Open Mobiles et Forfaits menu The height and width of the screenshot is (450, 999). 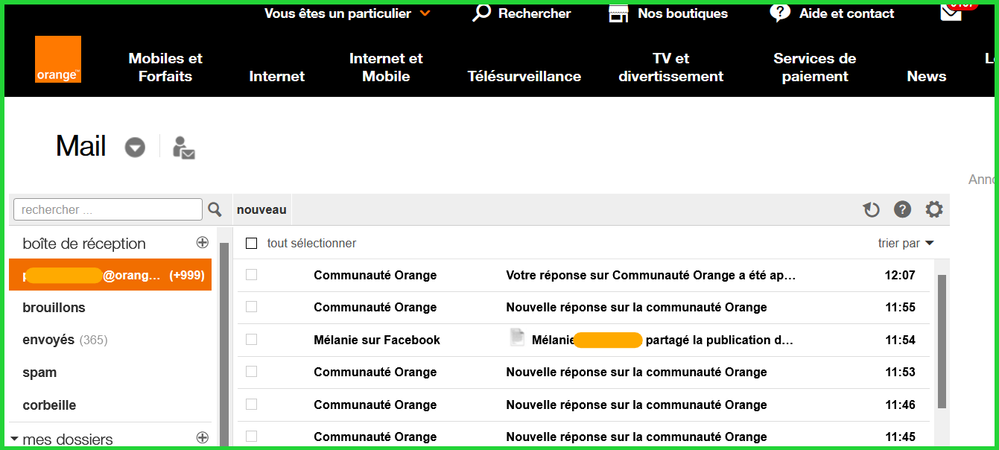(166, 68)
